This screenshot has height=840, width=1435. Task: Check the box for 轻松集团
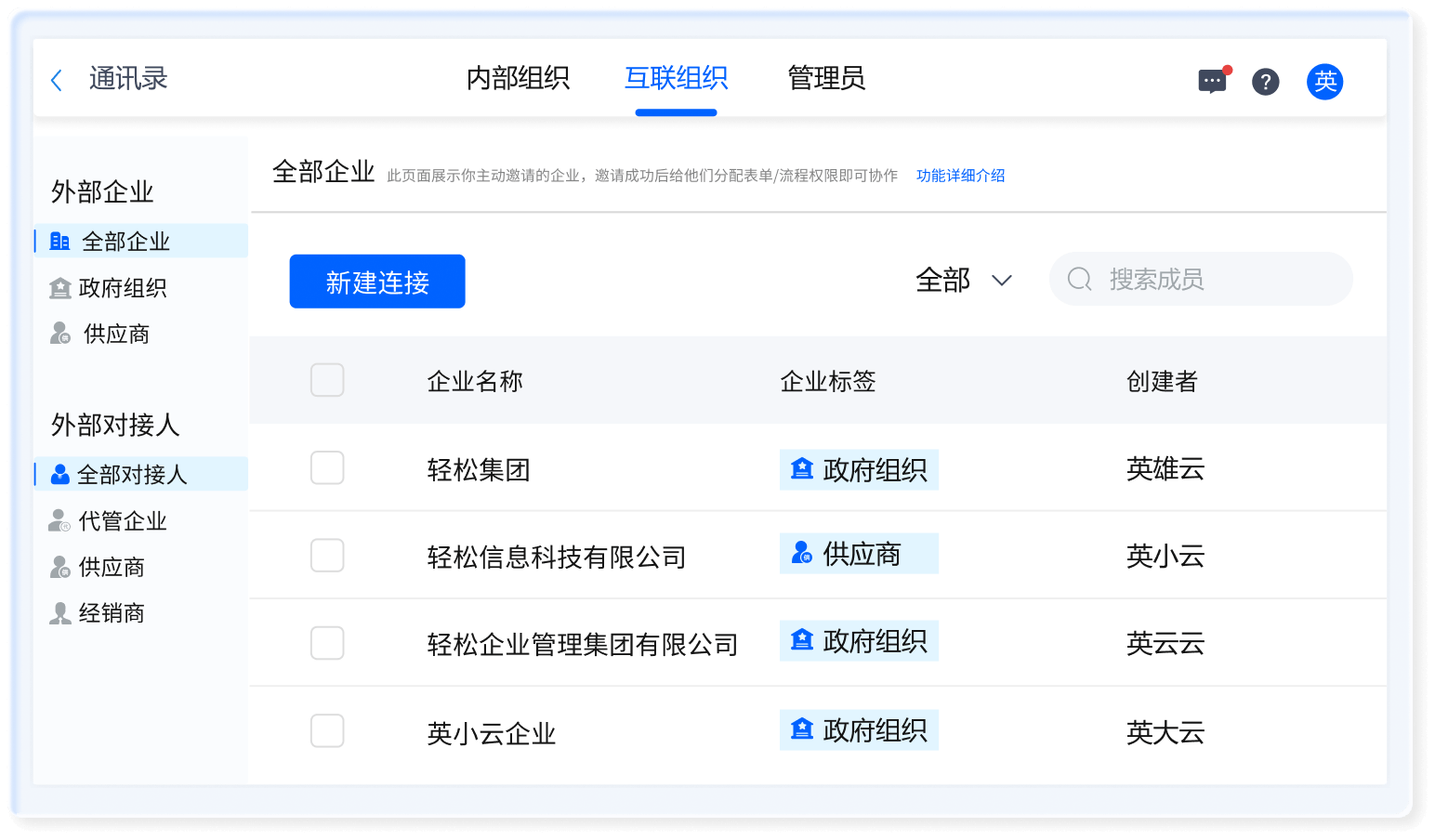[x=327, y=468]
